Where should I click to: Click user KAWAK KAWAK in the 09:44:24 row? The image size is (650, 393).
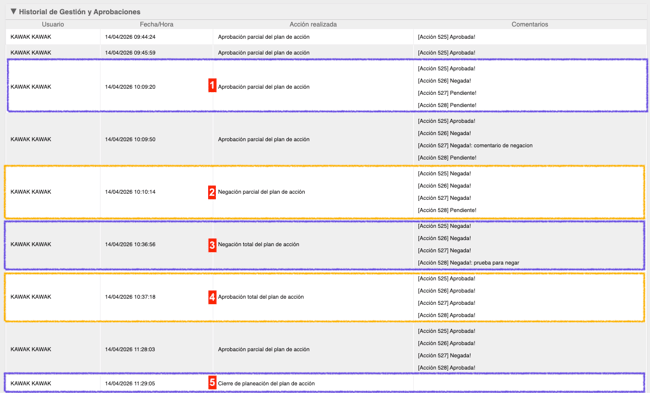click(x=31, y=37)
